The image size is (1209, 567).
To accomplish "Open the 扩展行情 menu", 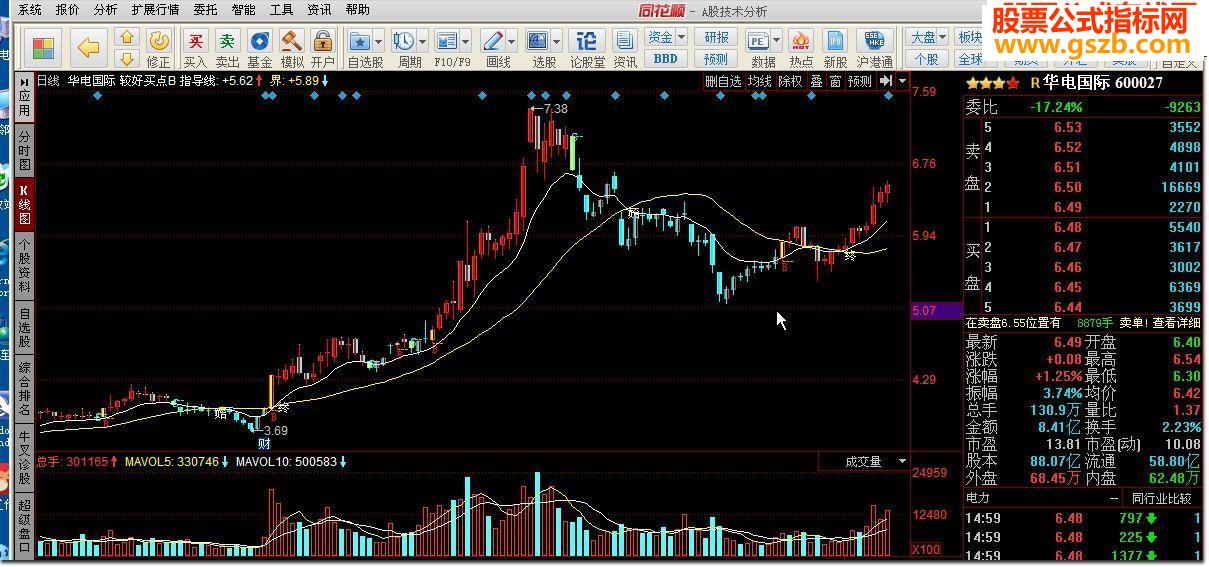I will click(155, 10).
